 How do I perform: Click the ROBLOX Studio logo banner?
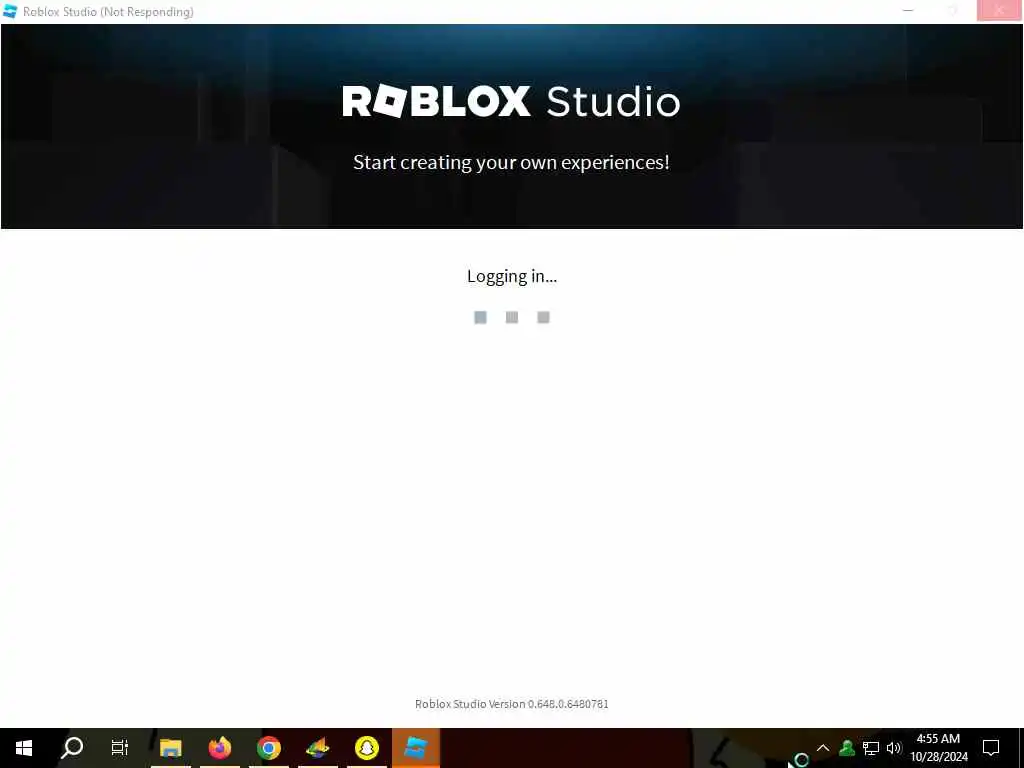(x=511, y=101)
